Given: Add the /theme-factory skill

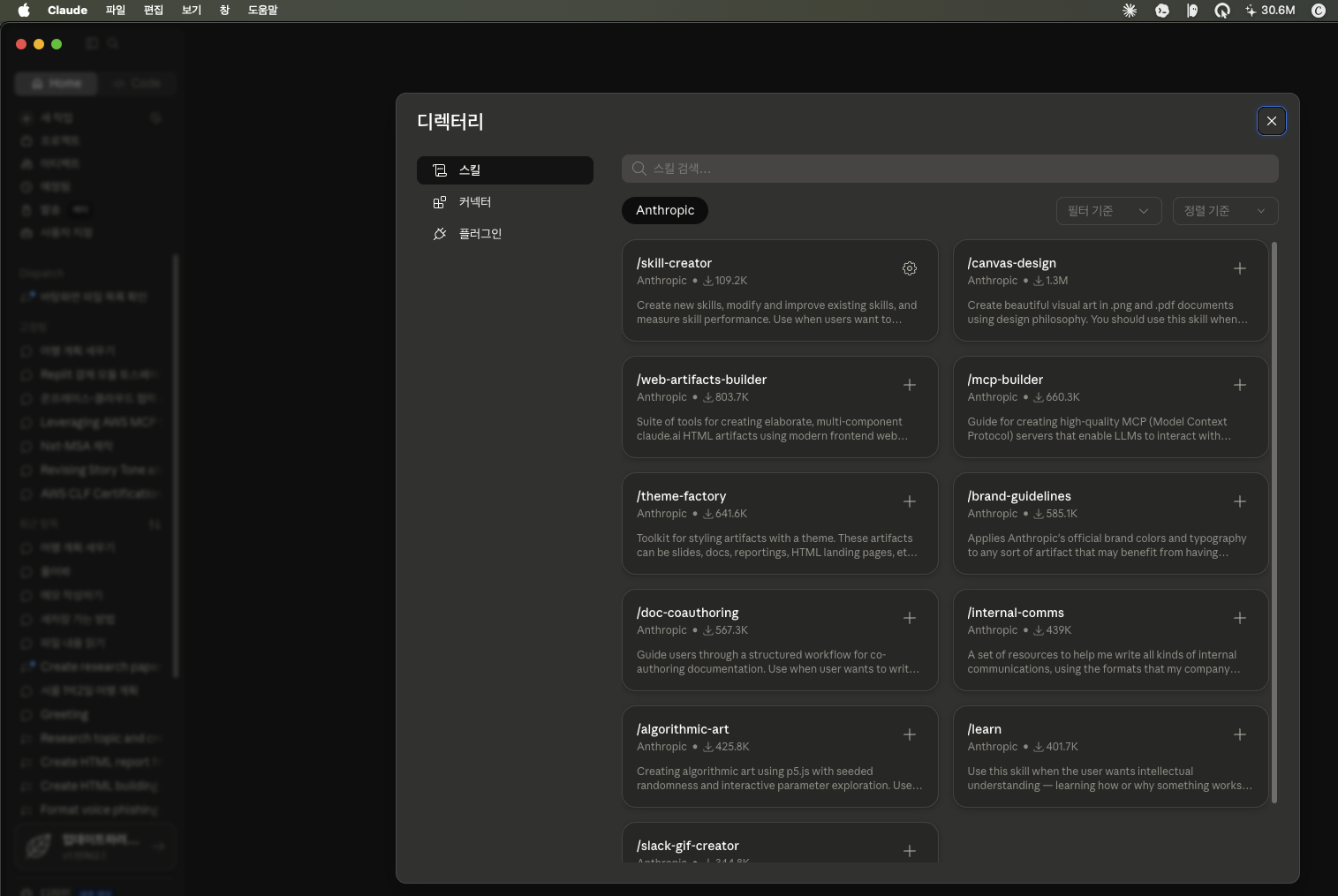Looking at the screenshot, I should click(910, 501).
